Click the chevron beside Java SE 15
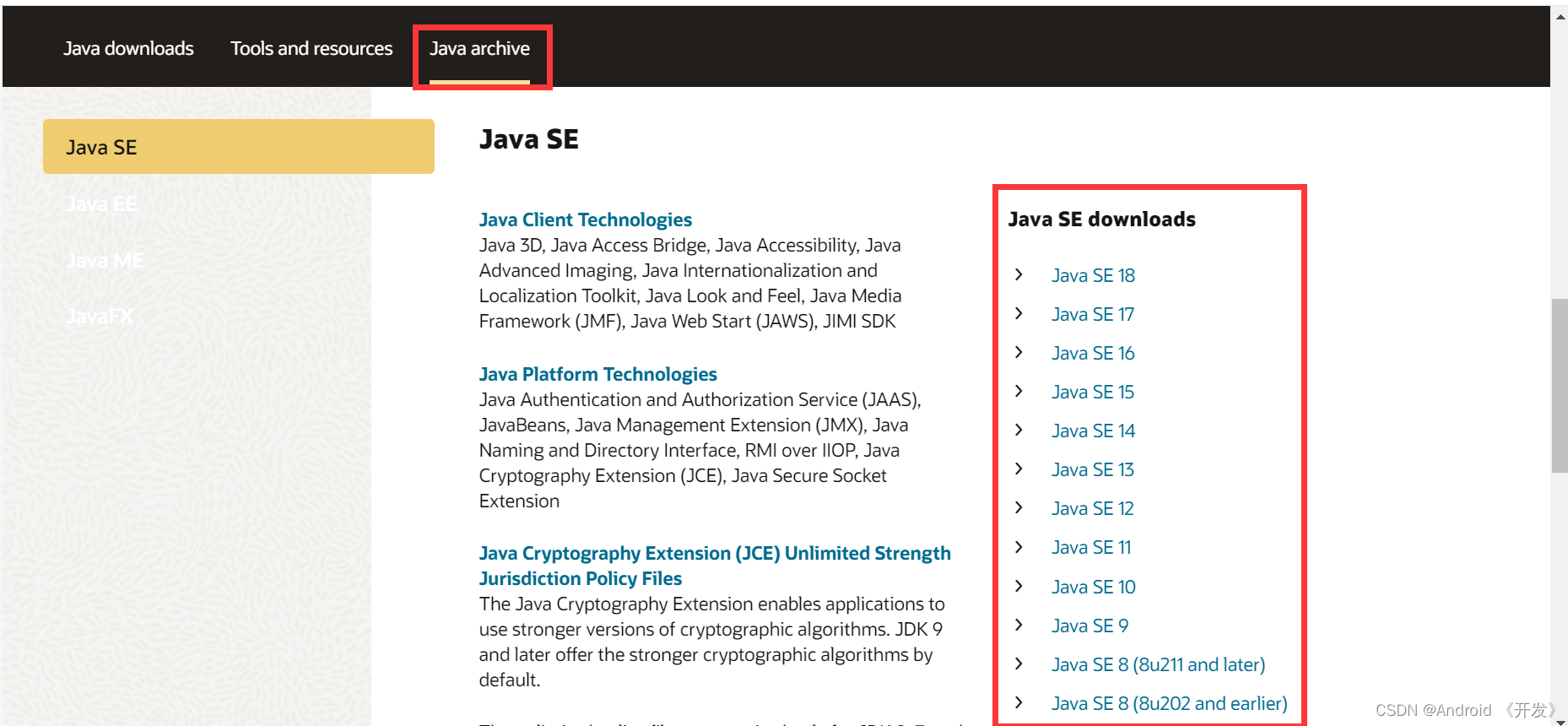The image size is (1568, 726). click(x=1019, y=391)
